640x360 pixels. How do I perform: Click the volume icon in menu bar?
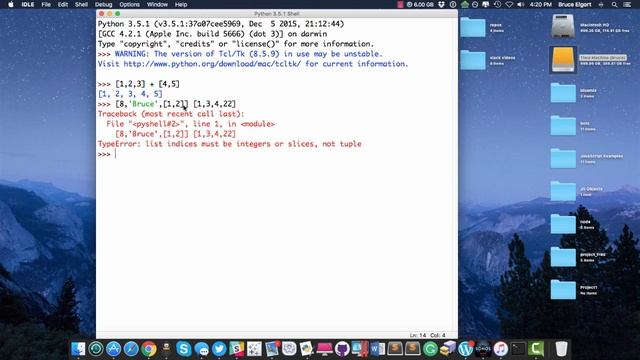520,4
